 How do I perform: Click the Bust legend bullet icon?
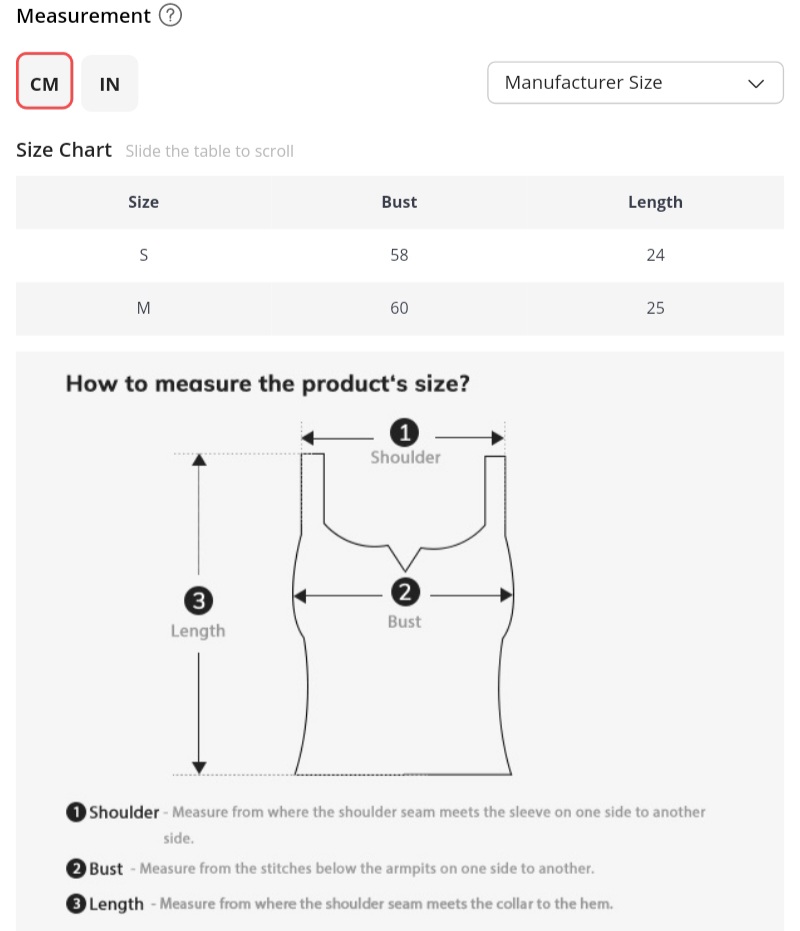click(x=75, y=868)
